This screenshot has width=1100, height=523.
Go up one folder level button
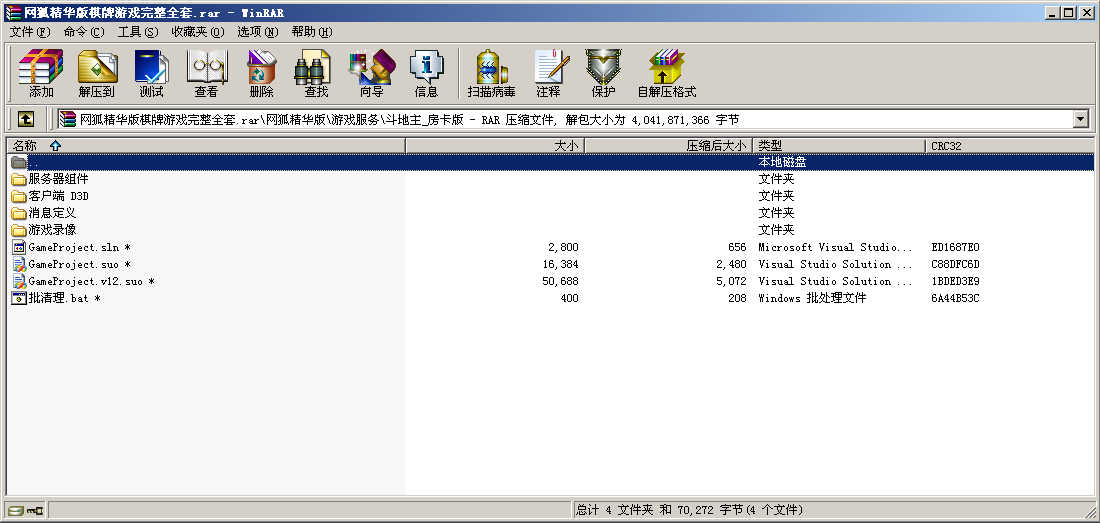(26, 119)
